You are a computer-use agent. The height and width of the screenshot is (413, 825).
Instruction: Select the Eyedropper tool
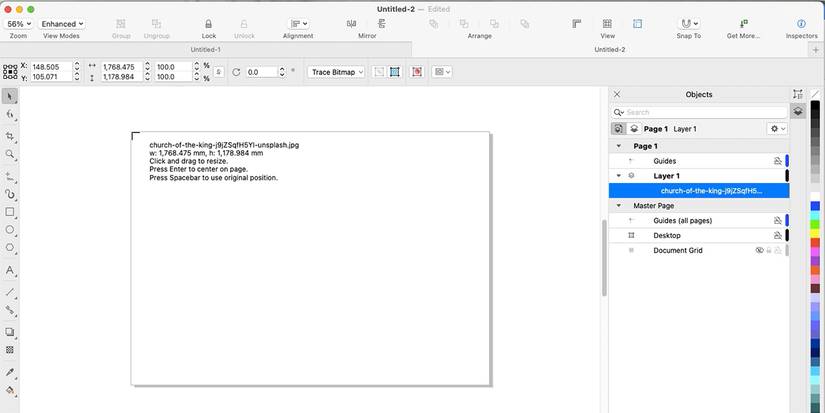click(9, 372)
